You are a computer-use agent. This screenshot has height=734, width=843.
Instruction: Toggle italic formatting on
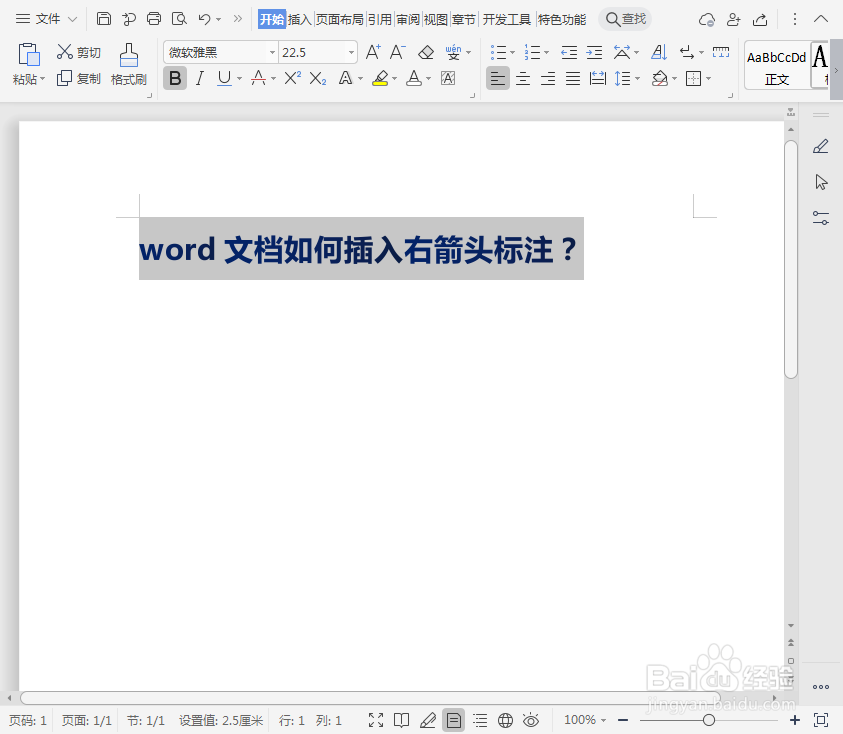(x=199, y=78)
